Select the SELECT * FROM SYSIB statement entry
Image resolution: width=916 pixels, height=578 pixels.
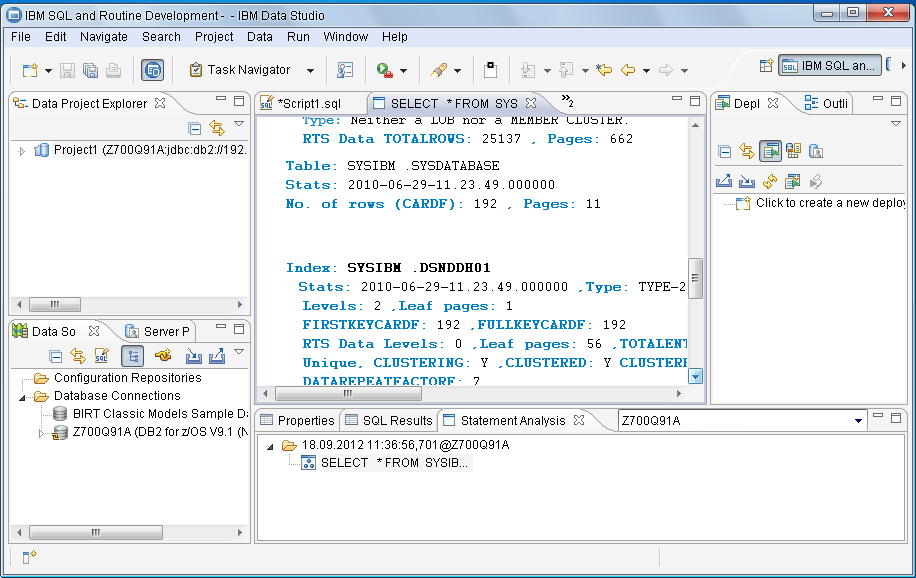393,463
